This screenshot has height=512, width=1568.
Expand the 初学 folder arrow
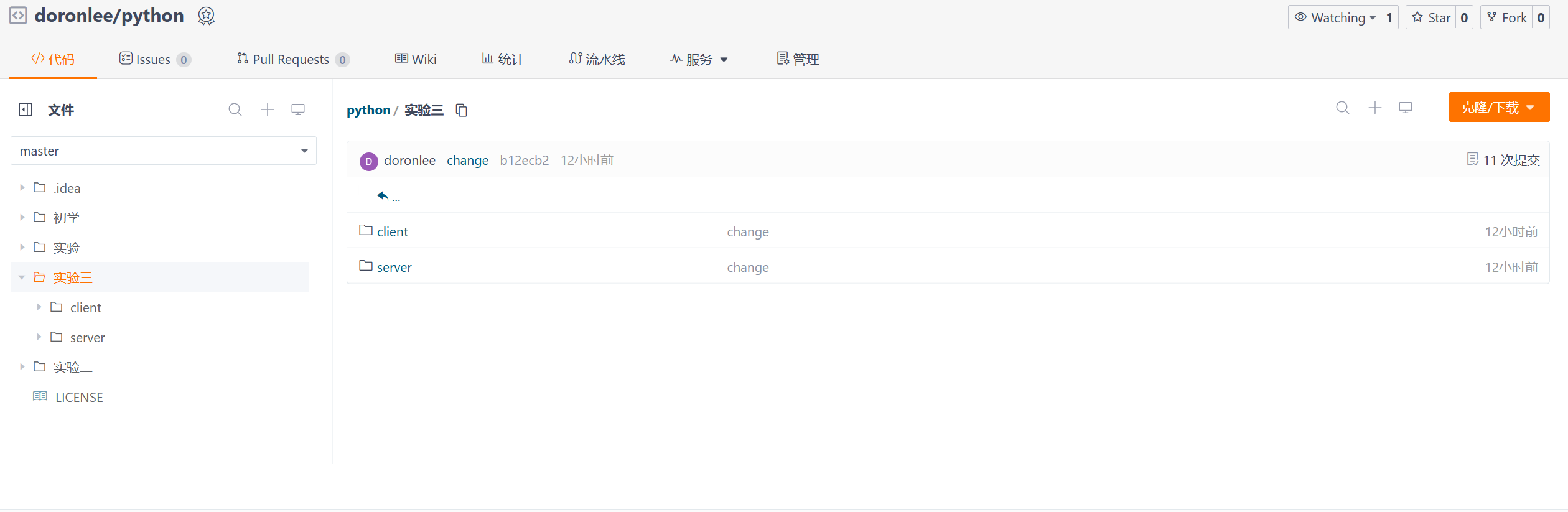click(22, 217)
